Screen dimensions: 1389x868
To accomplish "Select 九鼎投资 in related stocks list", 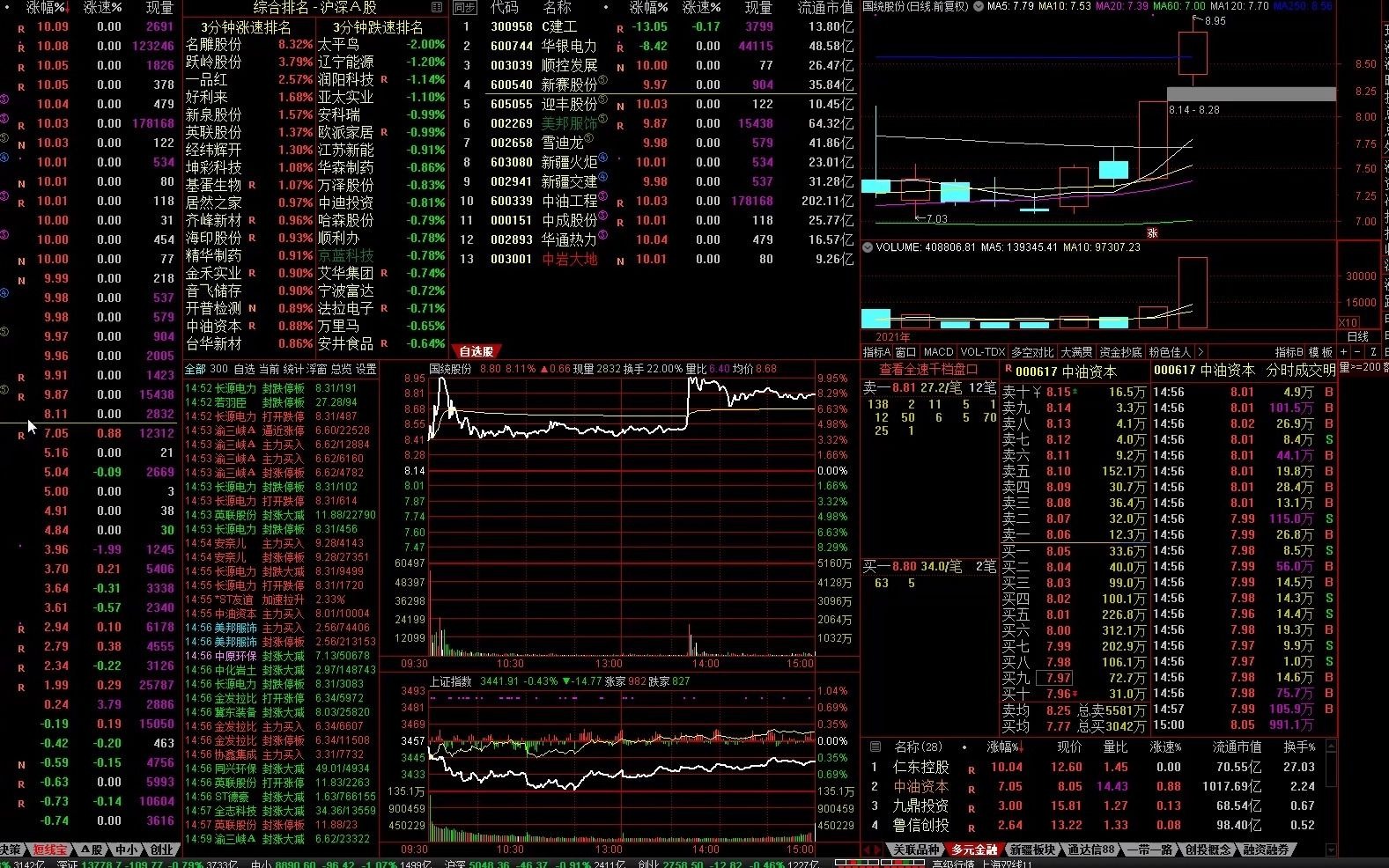I will (921, 805).
